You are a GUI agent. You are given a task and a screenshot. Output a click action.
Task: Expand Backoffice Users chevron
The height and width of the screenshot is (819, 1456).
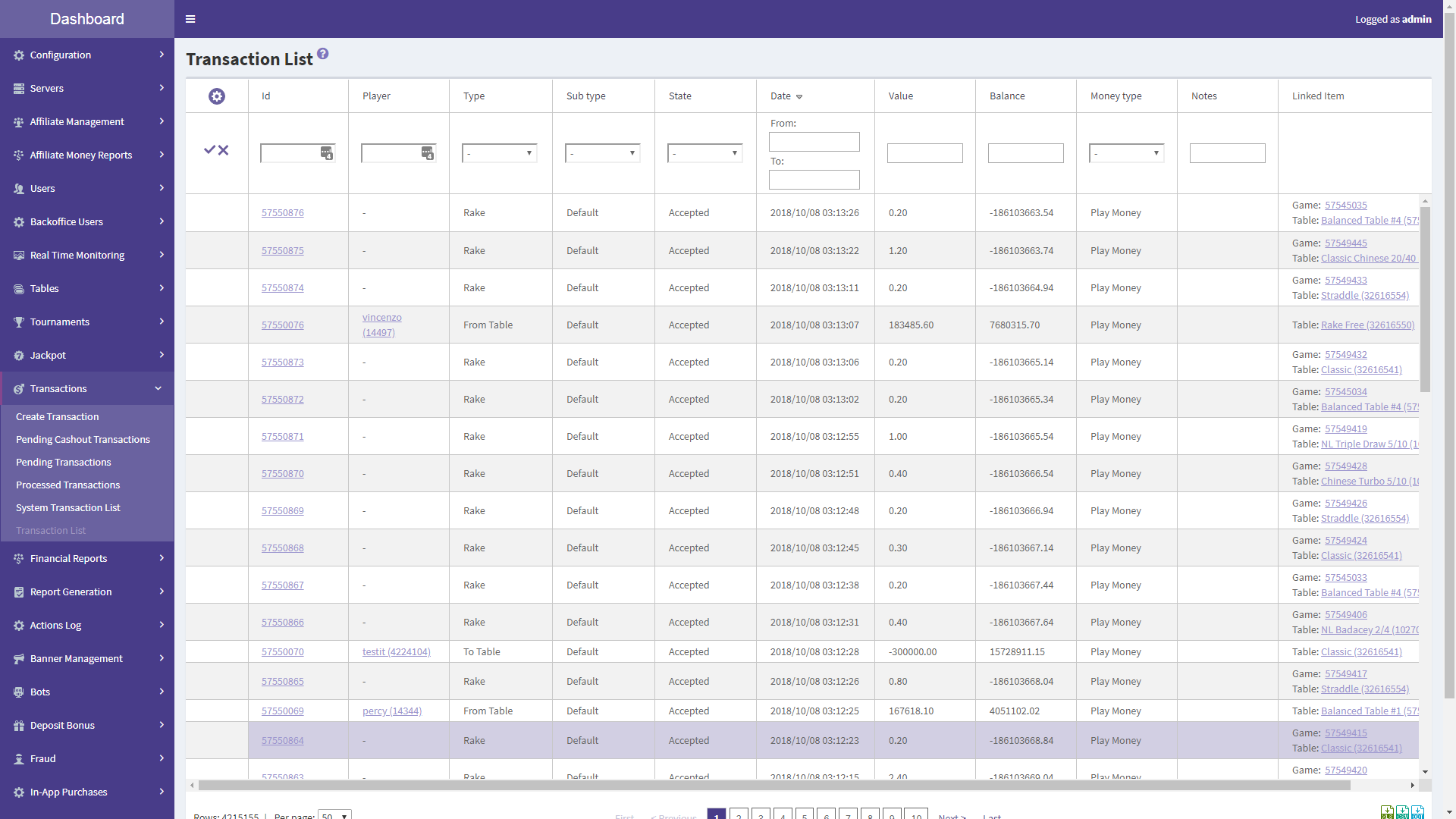(x=162, y=221)
